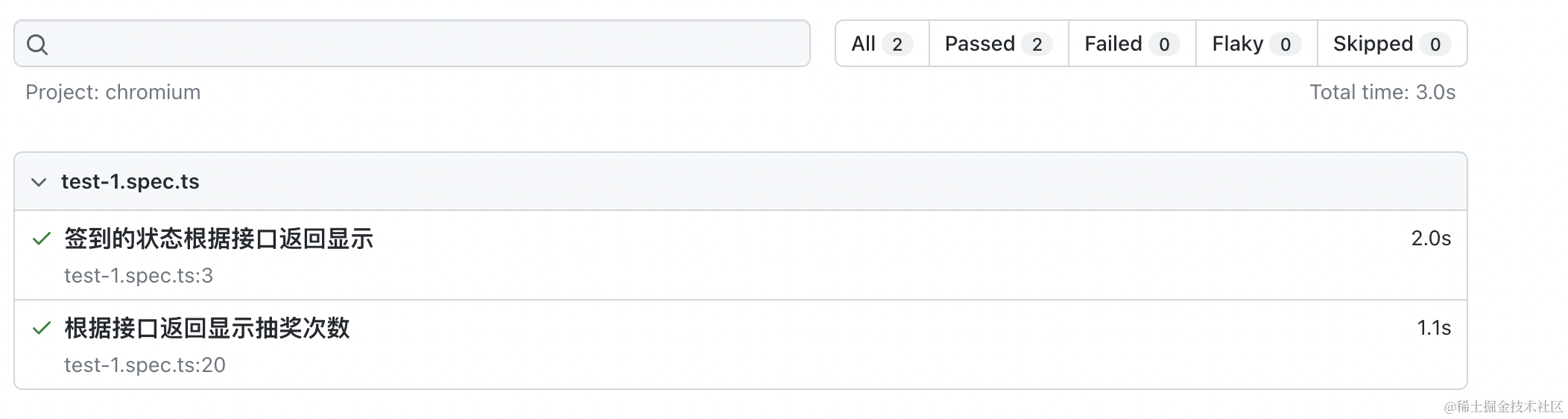1568x419 pixels.
Task: Focus the test search input field
Action: (412, 44)
